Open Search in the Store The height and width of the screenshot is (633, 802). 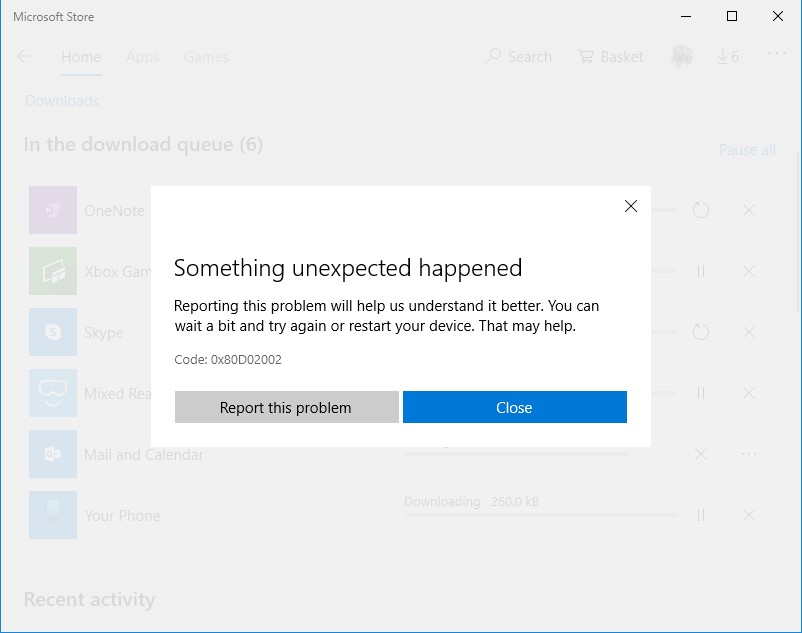click(519, 56)
